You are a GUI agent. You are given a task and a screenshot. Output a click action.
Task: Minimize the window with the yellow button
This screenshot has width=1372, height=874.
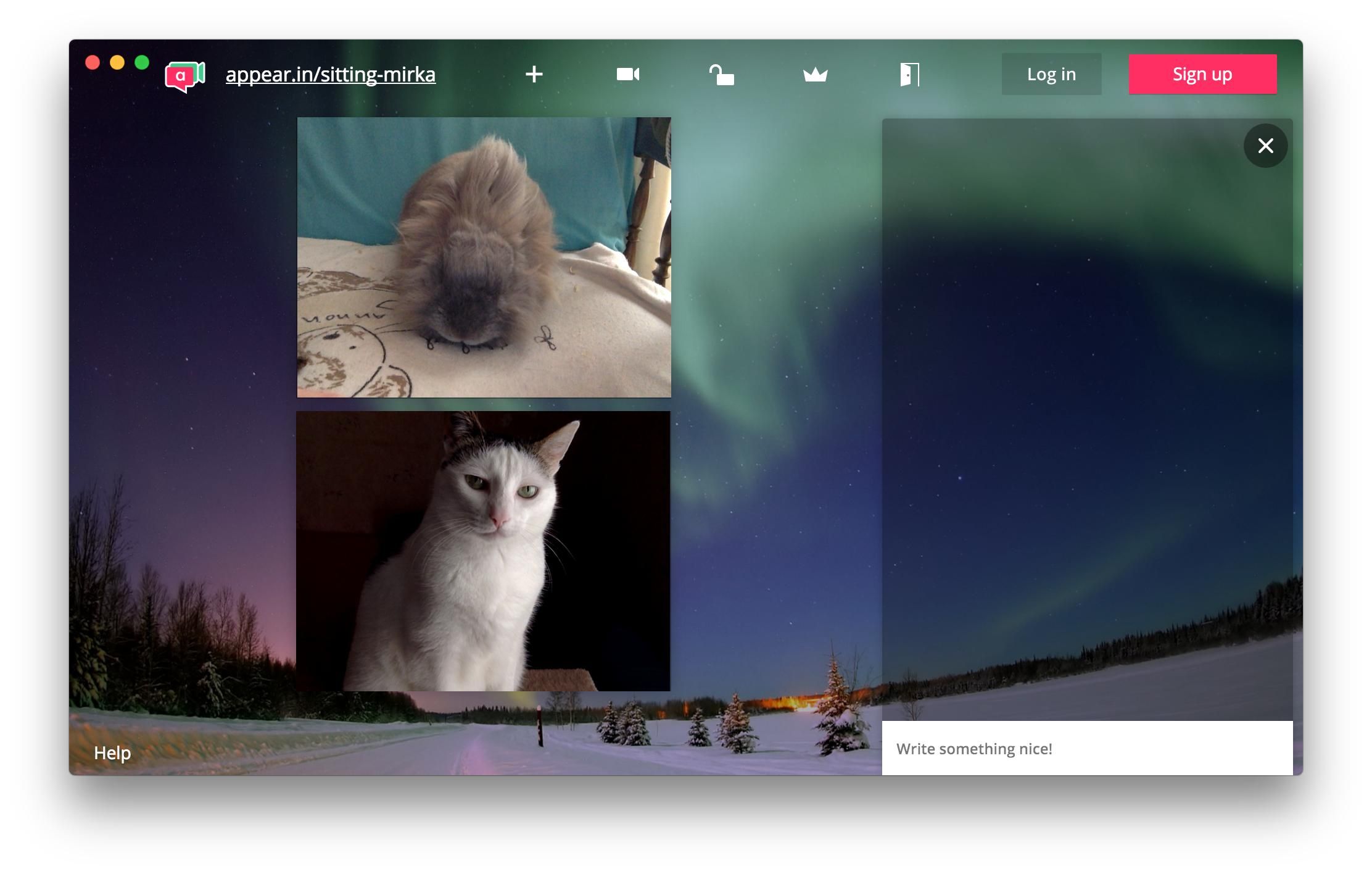point(117,62)
